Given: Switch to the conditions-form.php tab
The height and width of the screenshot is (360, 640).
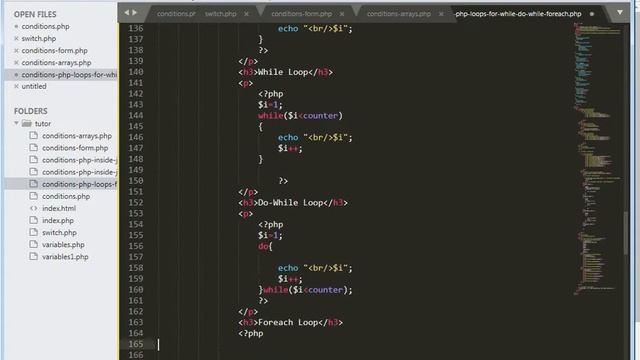Looking at the screenshot, I should point(302,13).
